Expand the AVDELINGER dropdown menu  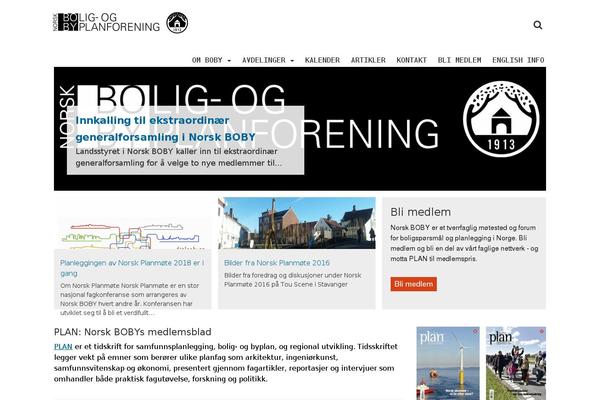pyautogui.click(x=268, y=60)
